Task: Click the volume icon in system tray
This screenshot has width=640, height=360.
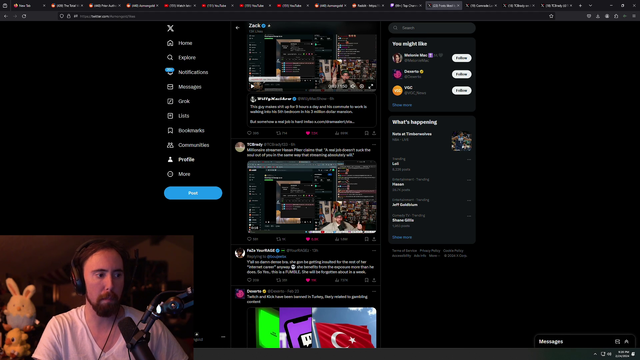Action: tap(609, 354)
